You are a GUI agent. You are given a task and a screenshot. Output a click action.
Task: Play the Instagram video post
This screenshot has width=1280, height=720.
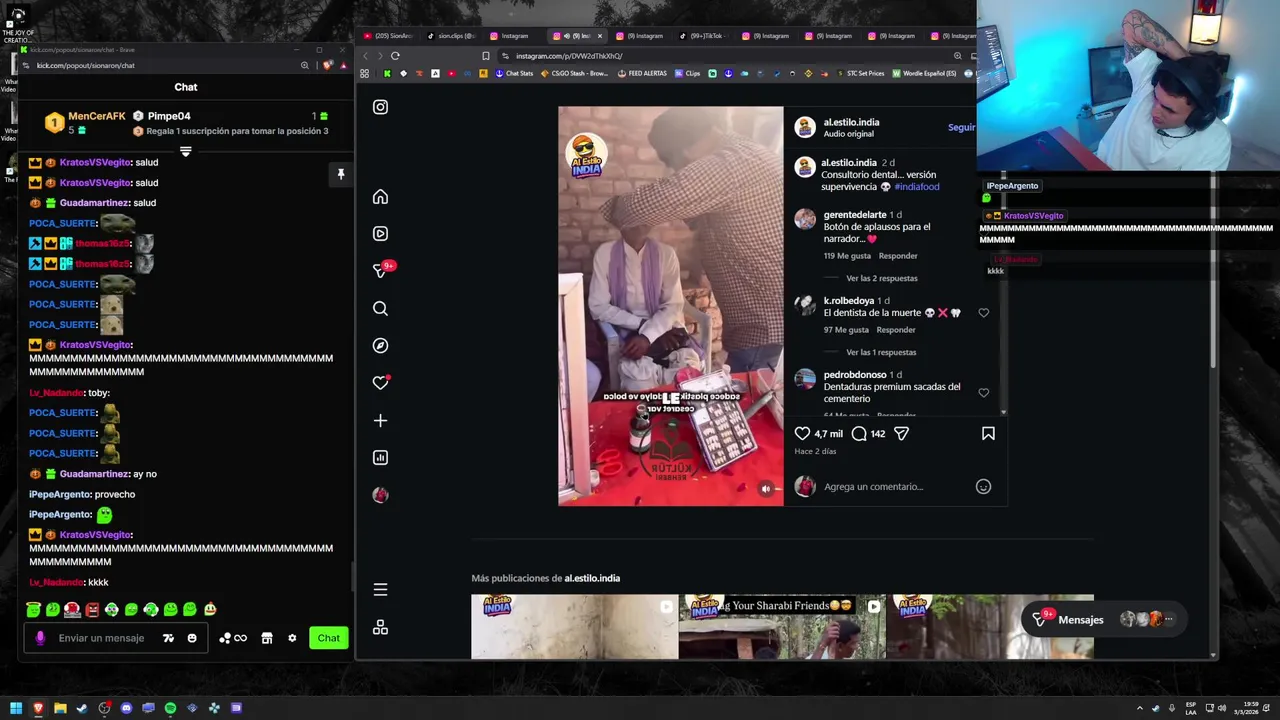point(671,306)
